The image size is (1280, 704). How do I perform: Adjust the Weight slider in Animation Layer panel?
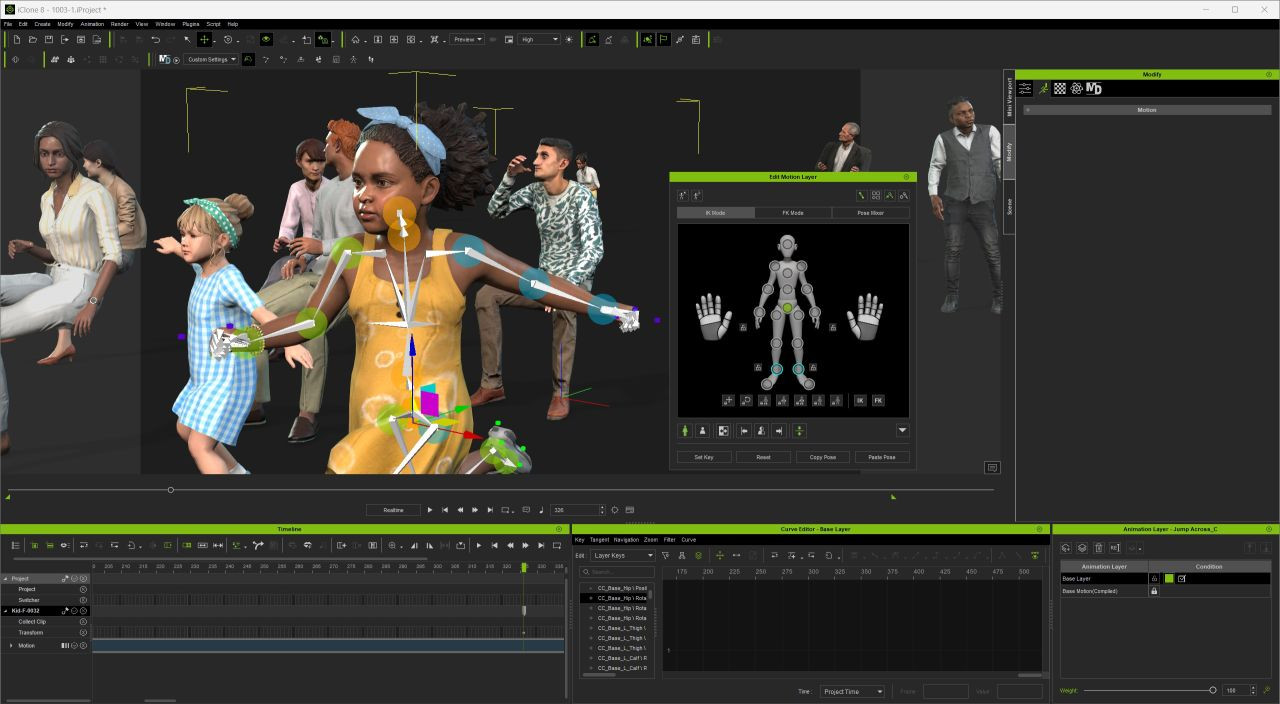[1213, 690]
